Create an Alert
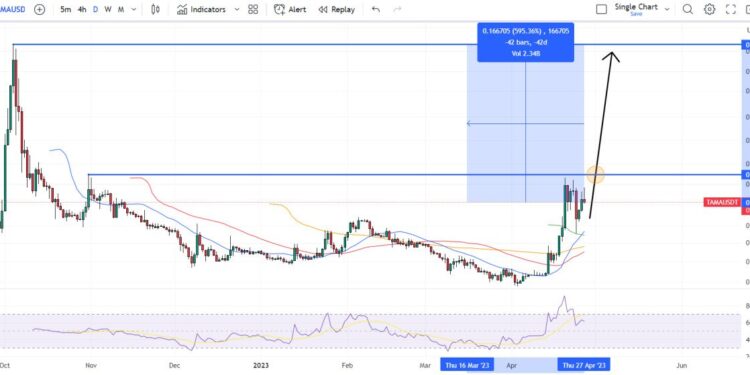 point(290,10)
